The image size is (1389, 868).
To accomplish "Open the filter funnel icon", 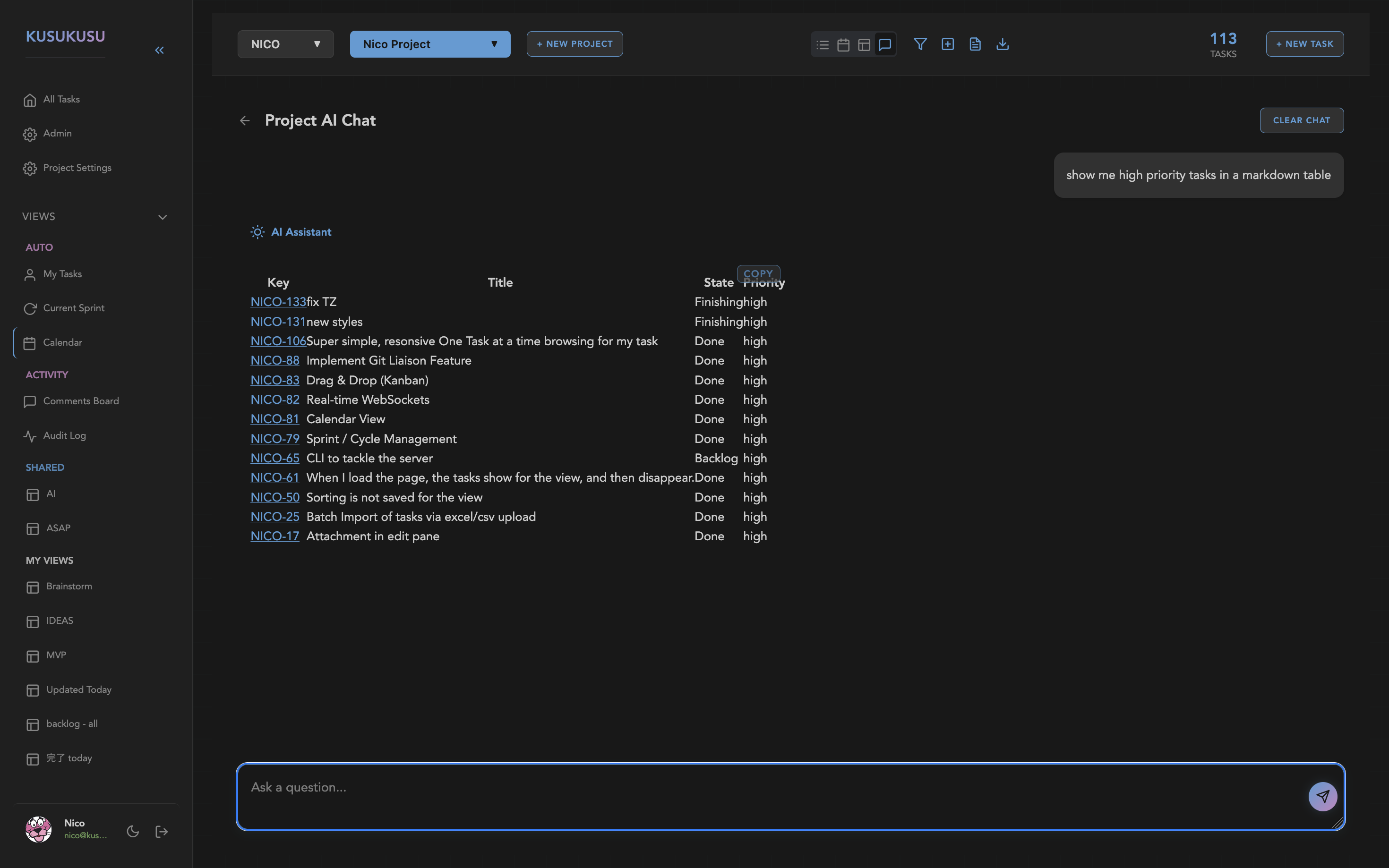I will point(920,44).
